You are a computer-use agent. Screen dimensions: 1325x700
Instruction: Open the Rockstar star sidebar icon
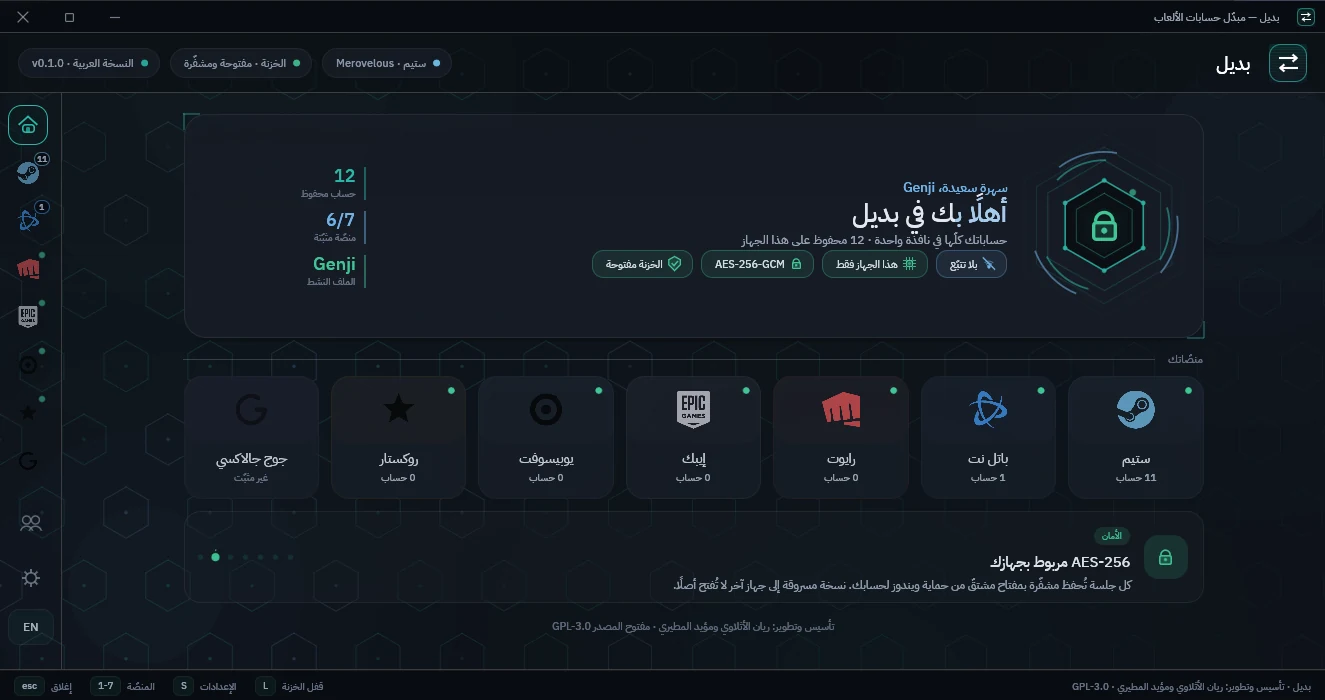pyautogui.click(x=28, y=413)
